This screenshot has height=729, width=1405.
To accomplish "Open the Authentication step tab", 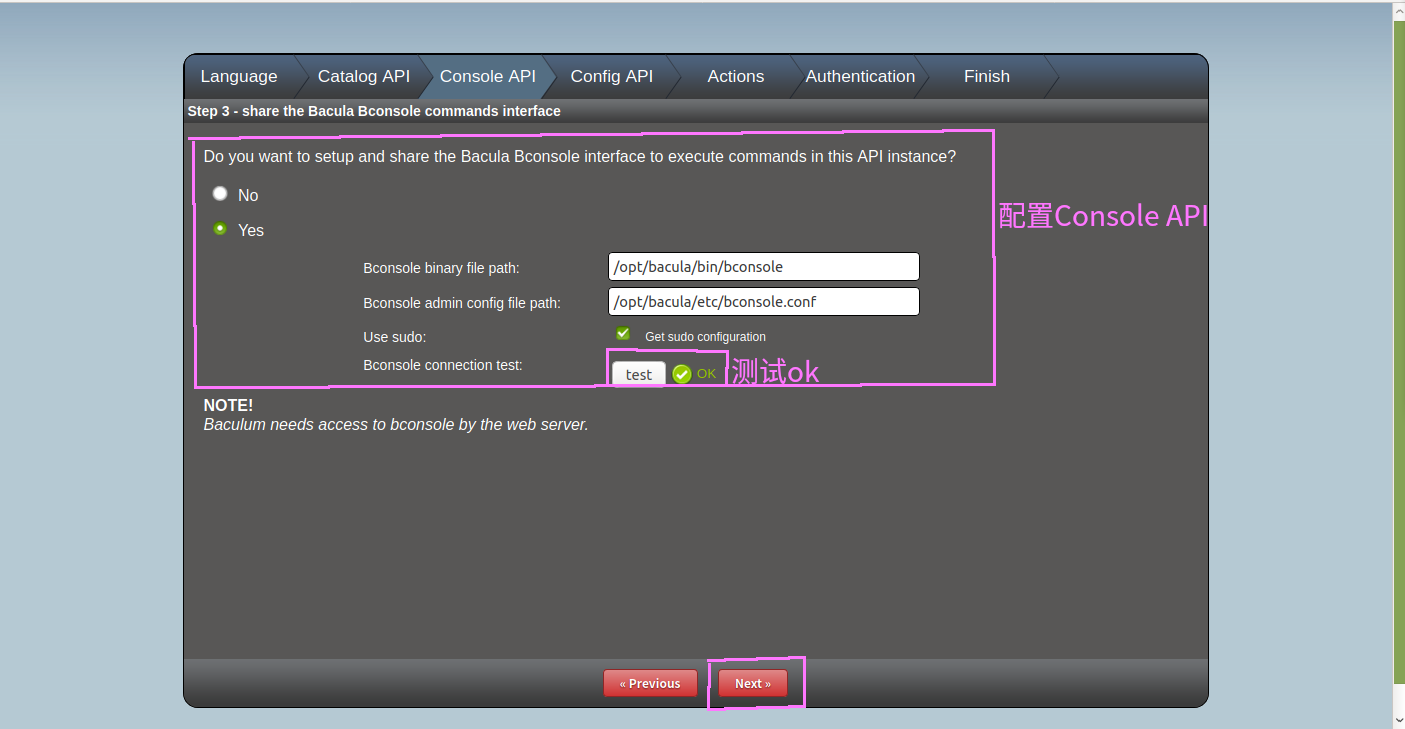I will point(860,77).
